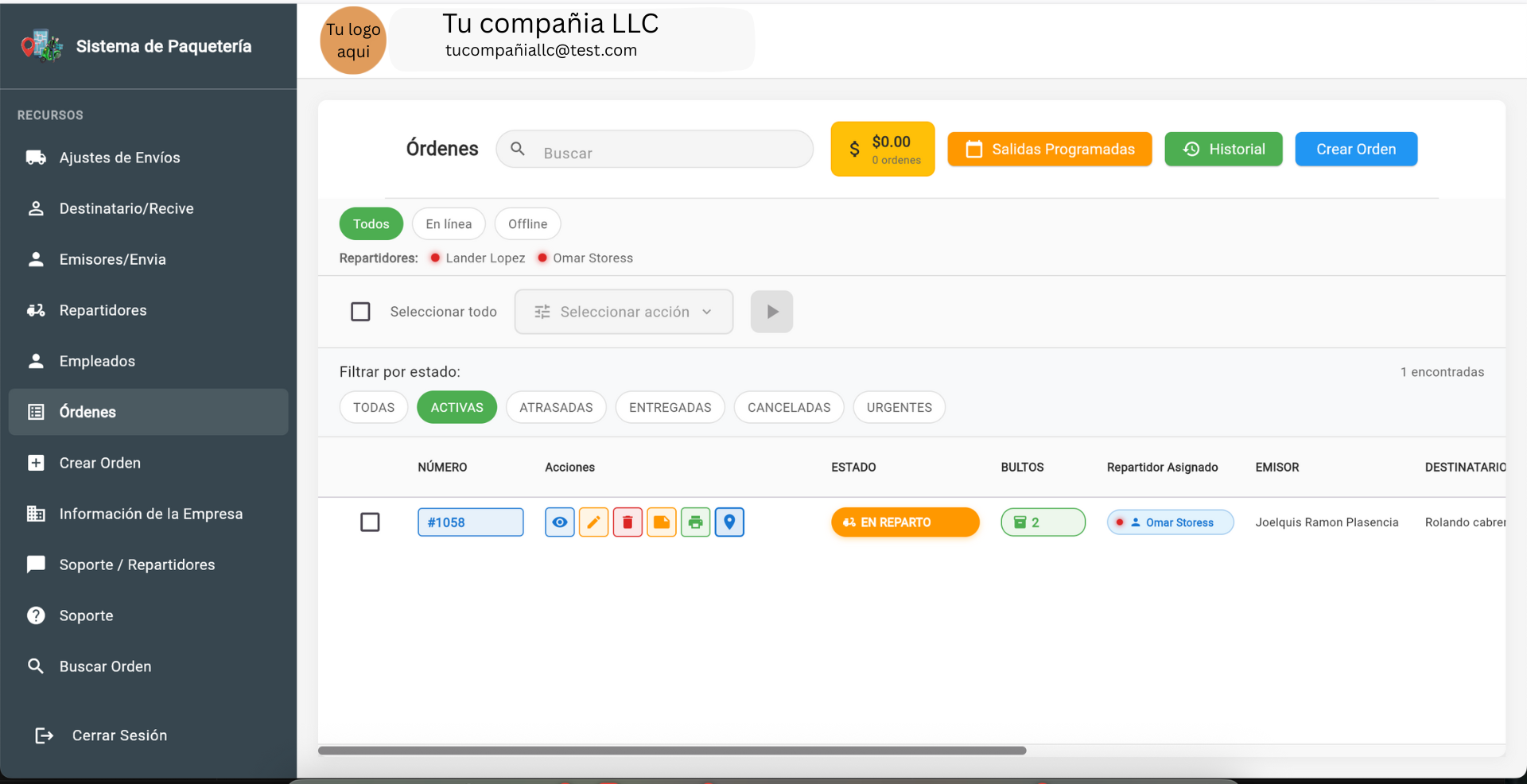Expand the Omar Storess repartidor chip

point(1170,522)
